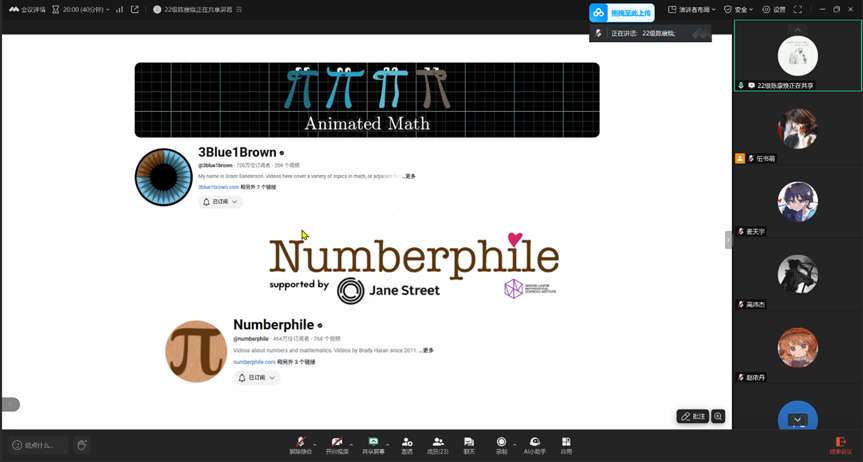Open the emoji reaction icon
The image size is (863, 462).
click(x=82, y=445)
